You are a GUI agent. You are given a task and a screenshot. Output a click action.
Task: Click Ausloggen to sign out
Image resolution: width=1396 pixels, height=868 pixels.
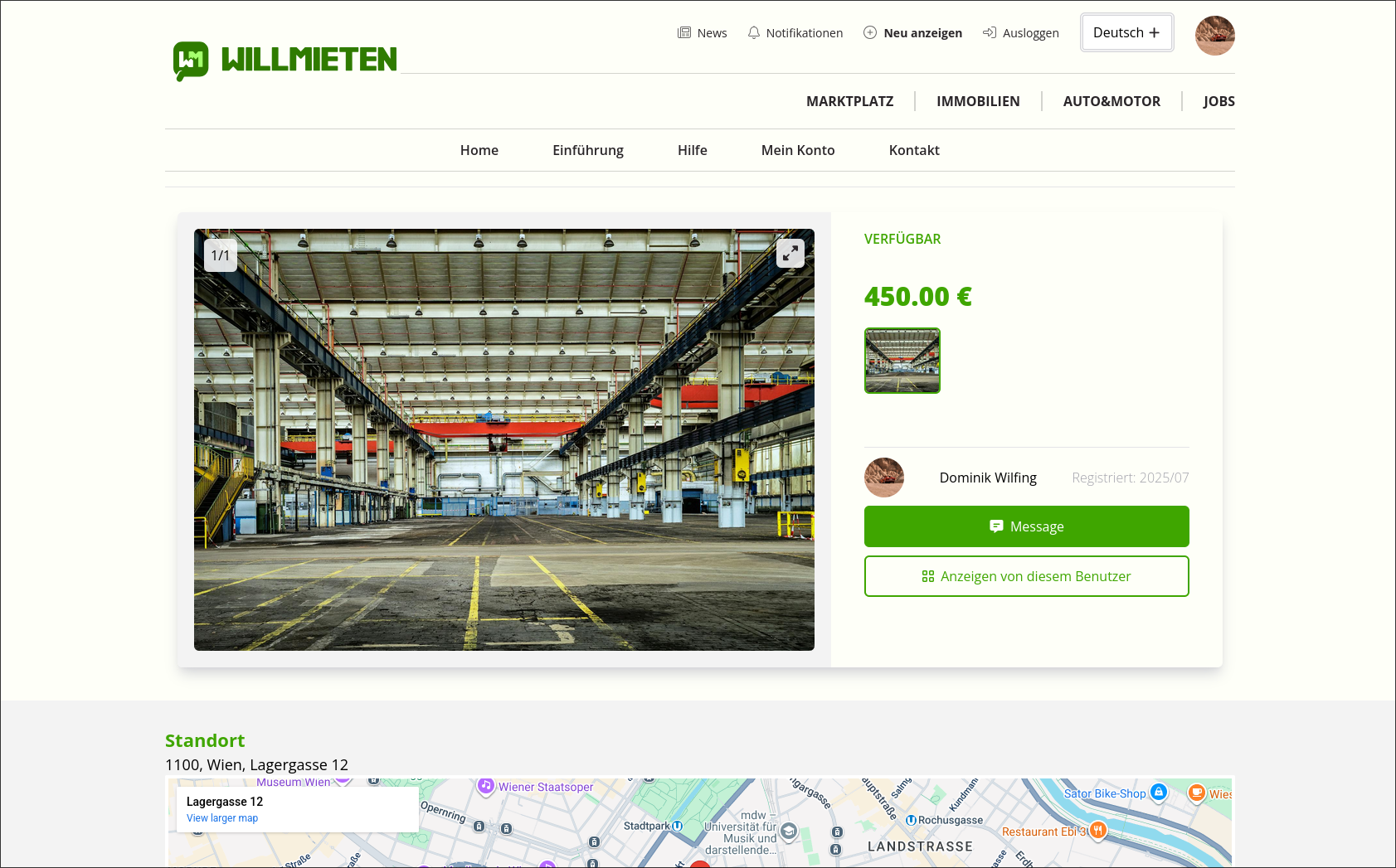coord(1021,33)
